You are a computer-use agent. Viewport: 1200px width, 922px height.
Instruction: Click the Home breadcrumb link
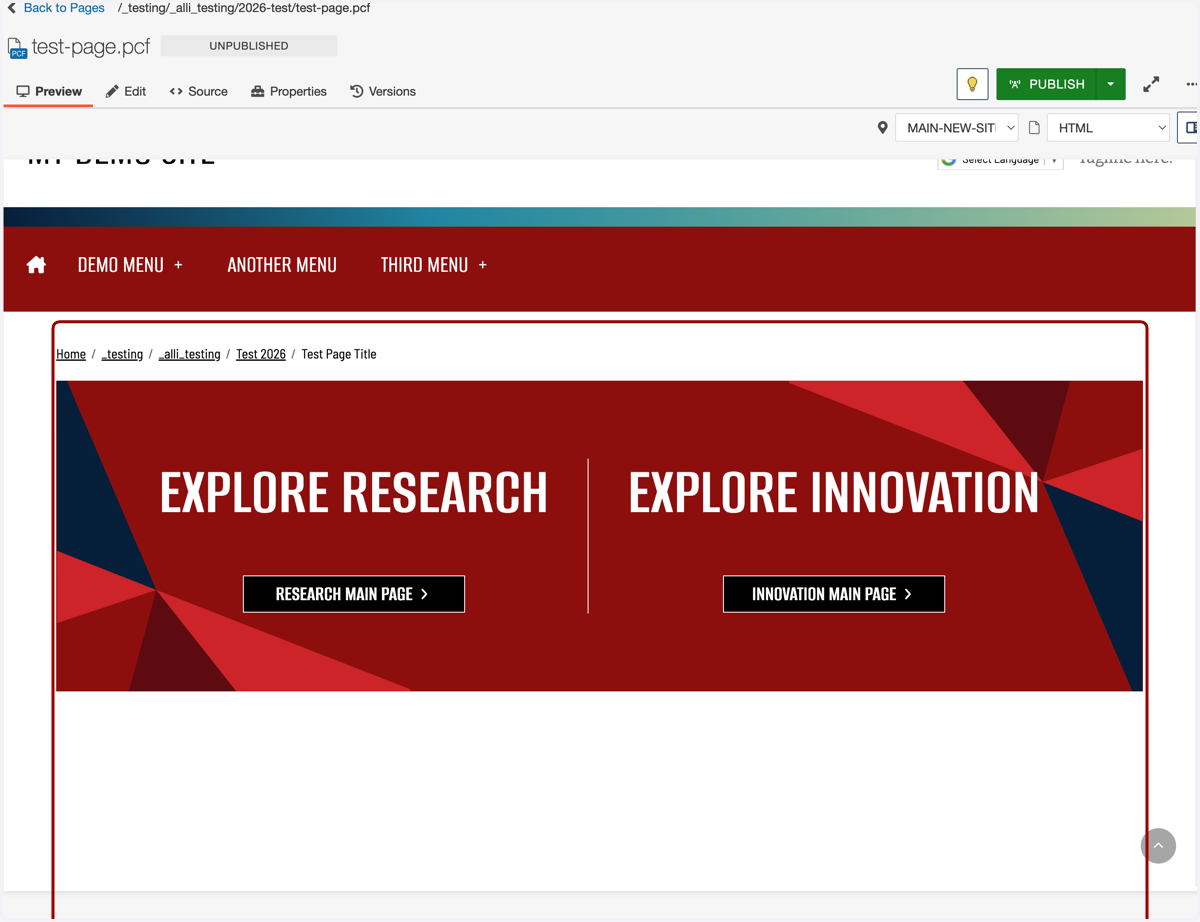click(71, 354)
